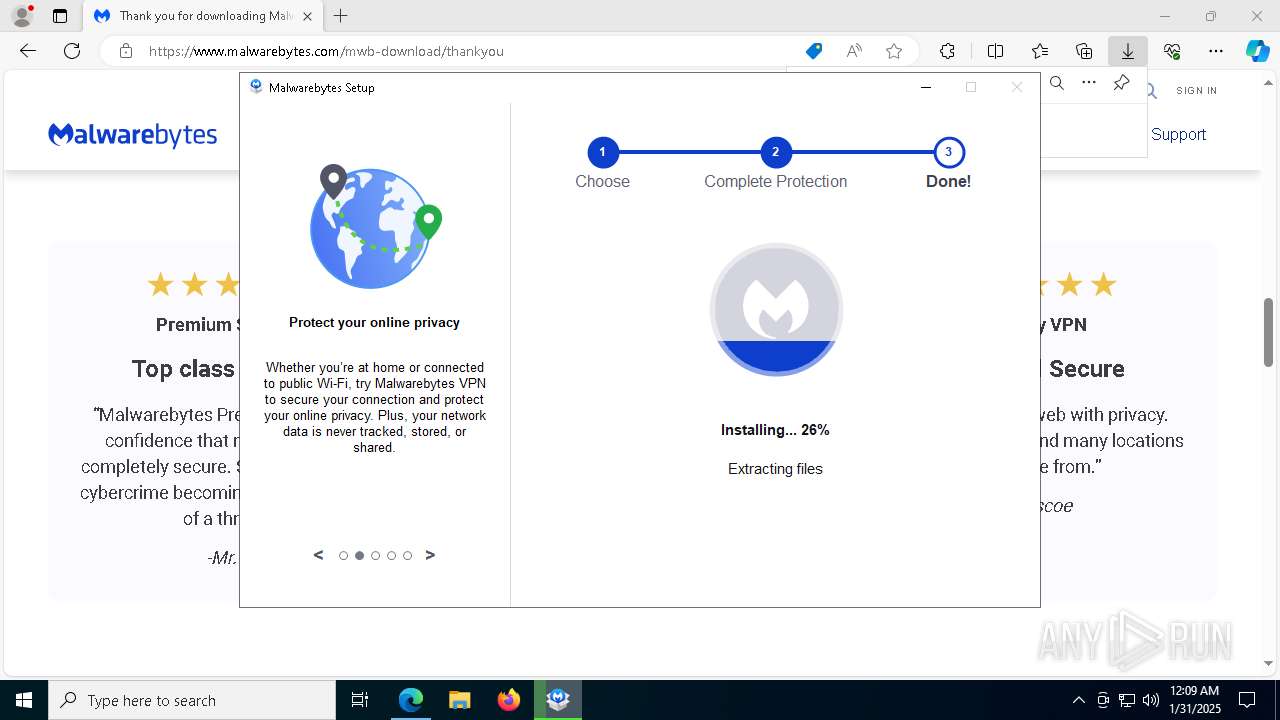Open the tab actions menu icon

pos(60,16)
